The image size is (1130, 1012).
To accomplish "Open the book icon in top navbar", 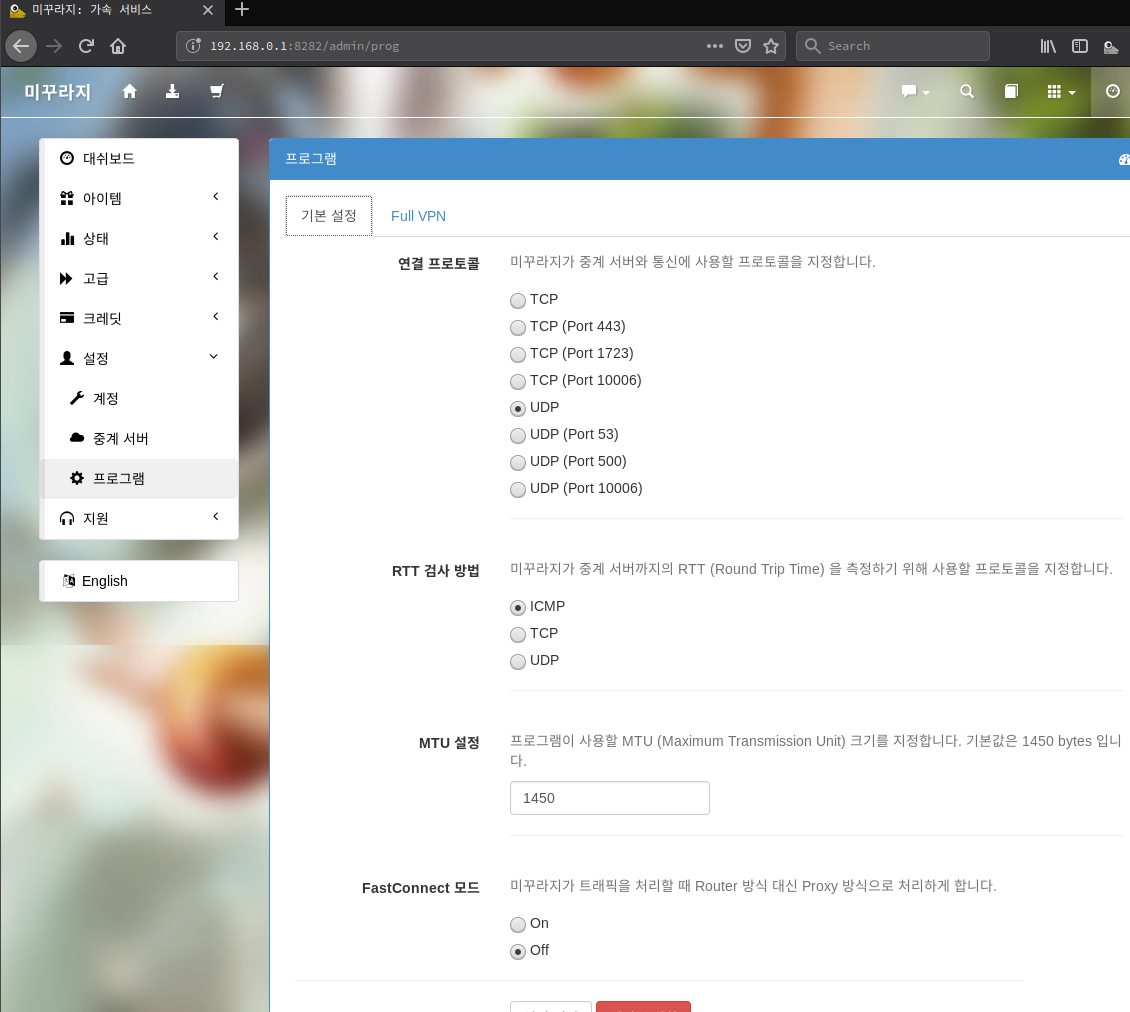I will tap(1011, 91).
